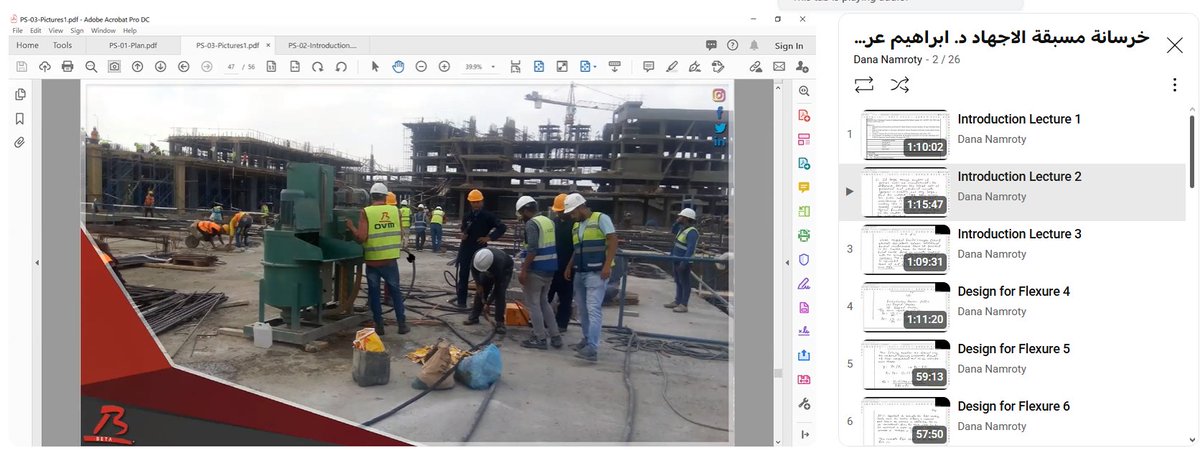Image resolution: width=1200 pixels, height=453 pixels.
Task: Collapse the right tools pane arrow
Action: (788, 263)
